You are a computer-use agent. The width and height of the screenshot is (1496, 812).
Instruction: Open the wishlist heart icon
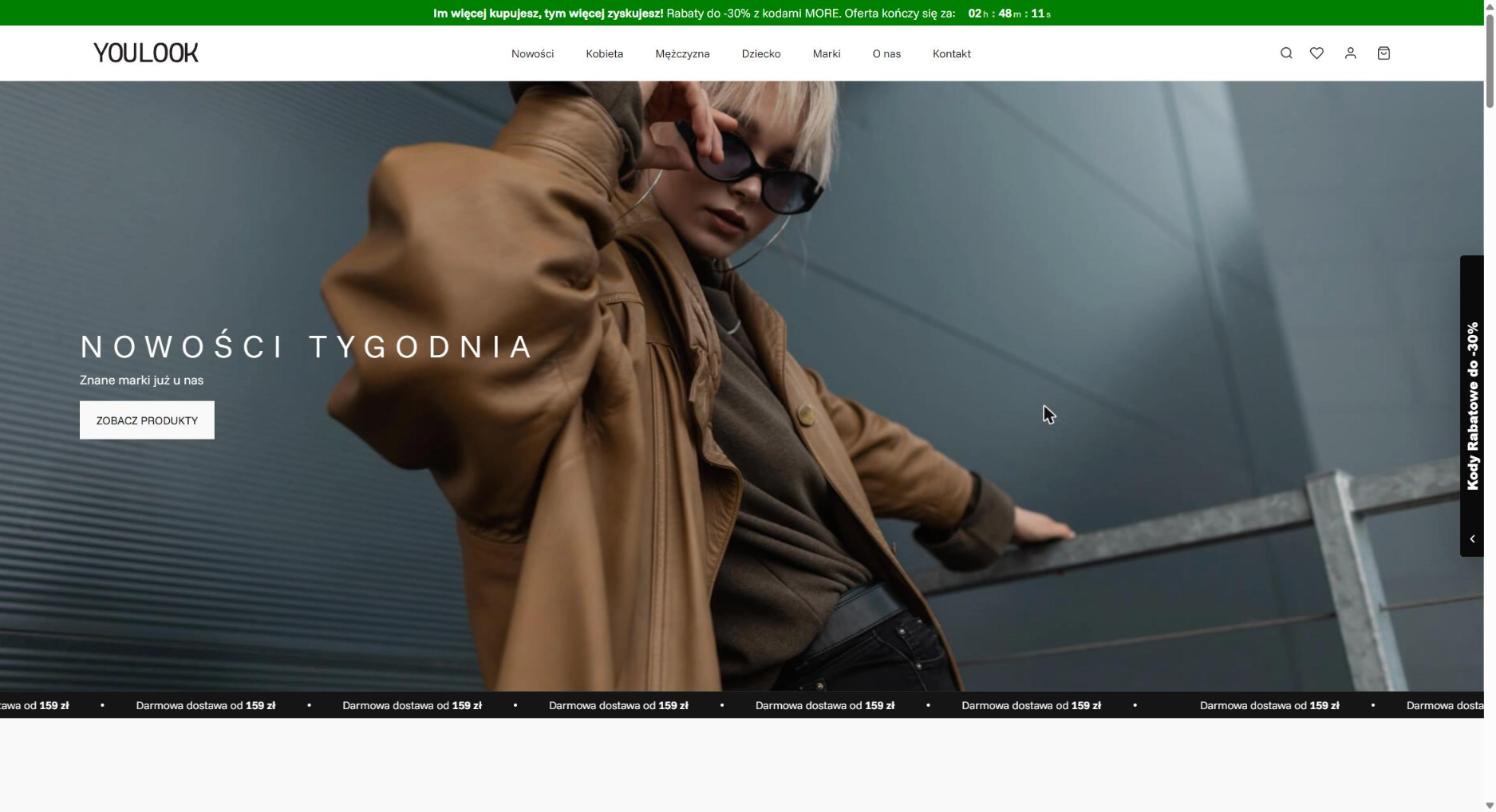pyautogui.click(x=1317, y=53)
